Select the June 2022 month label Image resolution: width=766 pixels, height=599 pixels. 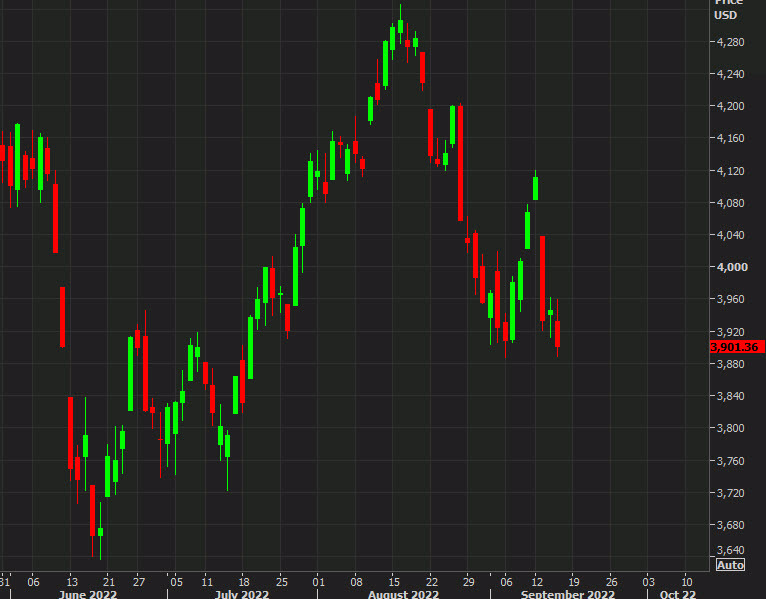pos(88,594)
